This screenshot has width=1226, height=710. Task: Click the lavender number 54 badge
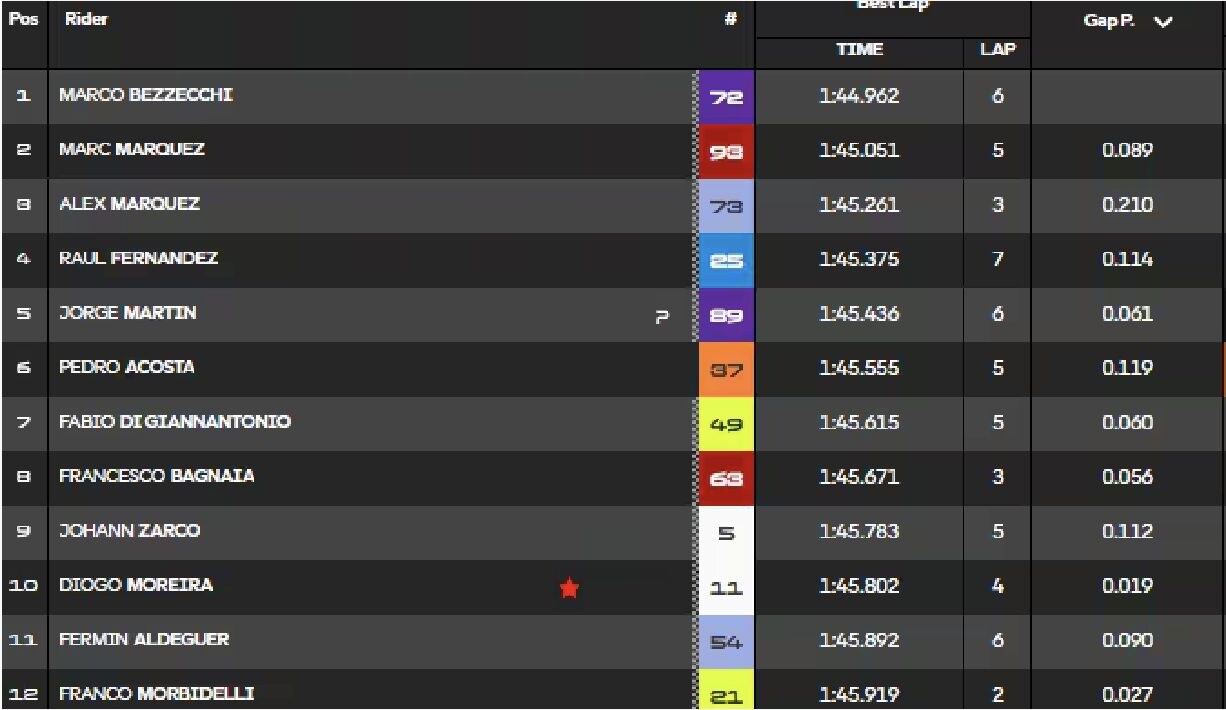(727, 642)
